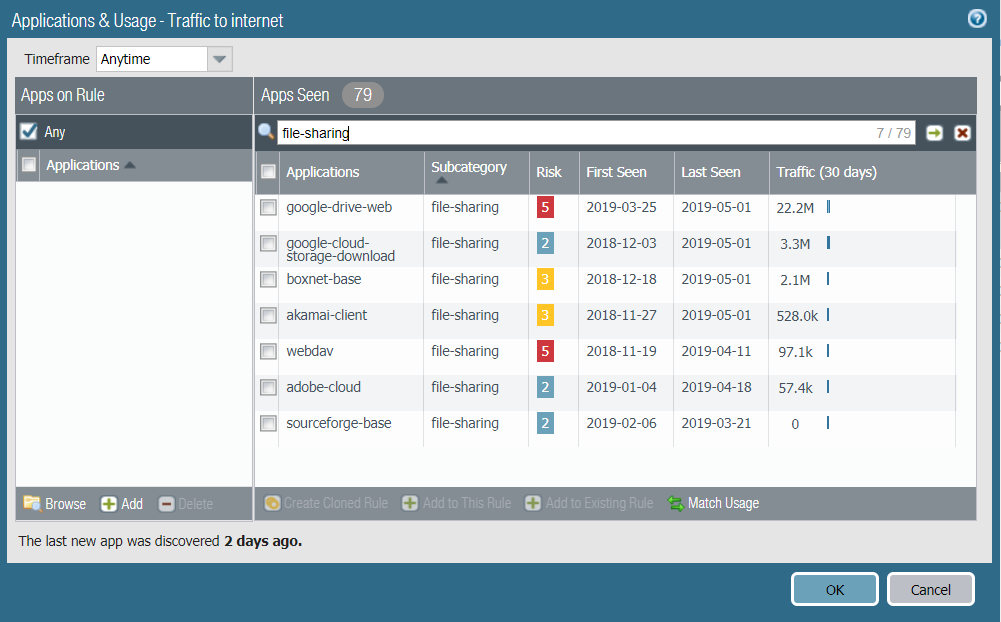The width and height of the screenshot is (1001, 622).
Task: Check the google-cloud-storage-download row checkbox
Action: coord(268,243)
